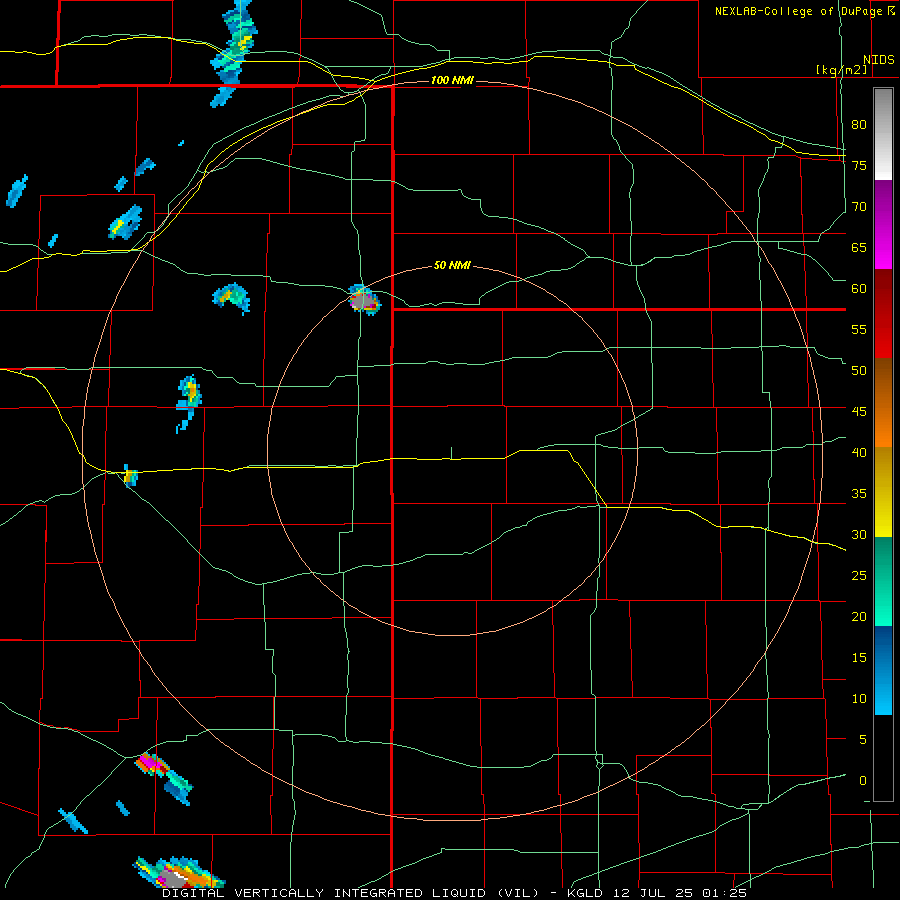Viewport: 900px width, 900px height.
Task: Click the large storm cell at the bottom edge
Action: tap(179, 873)
